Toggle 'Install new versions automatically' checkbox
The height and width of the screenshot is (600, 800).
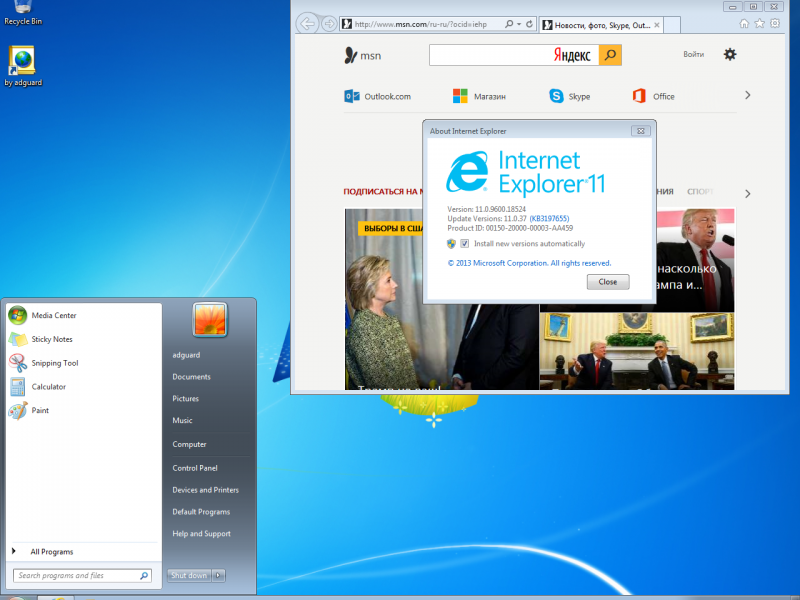click(x=464, y=243)
